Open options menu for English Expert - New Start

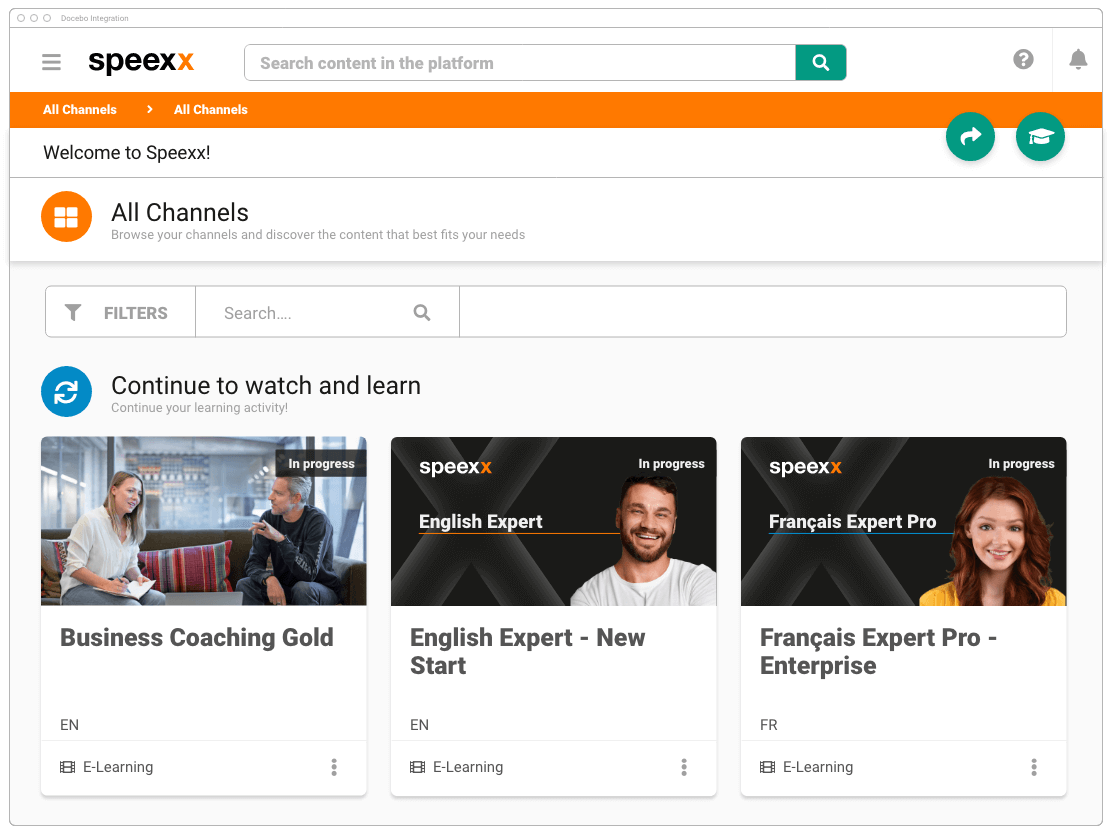click(x=684, y=767)
